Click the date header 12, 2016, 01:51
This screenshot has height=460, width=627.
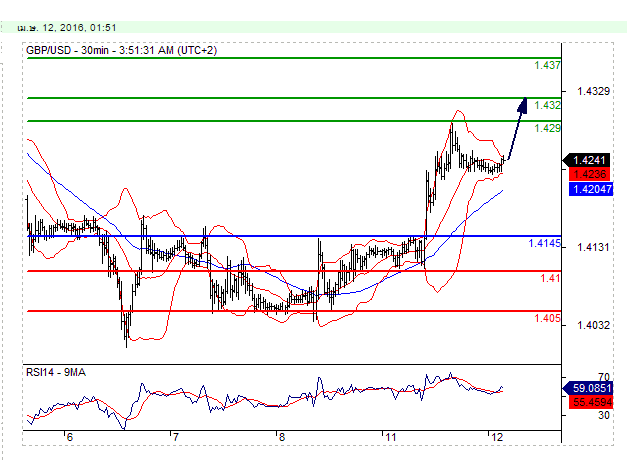[67, 28]
